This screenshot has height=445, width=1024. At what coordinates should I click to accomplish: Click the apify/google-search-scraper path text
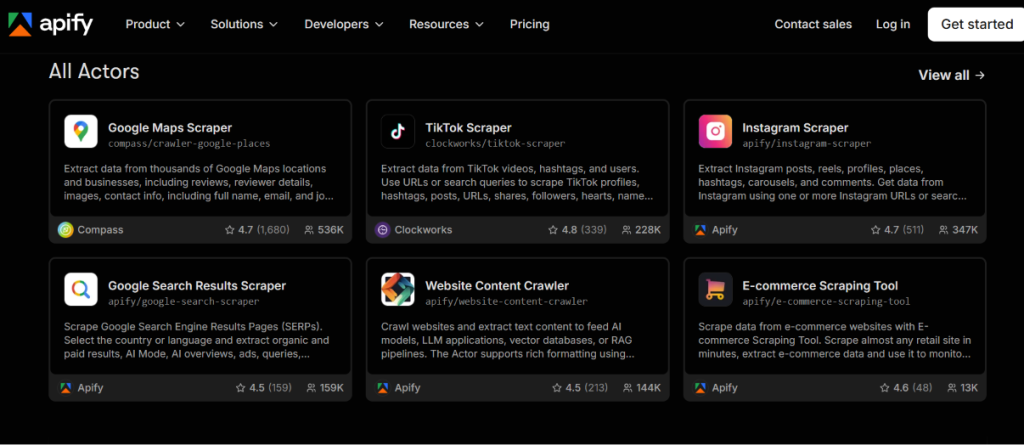click(x=184, y=302)
